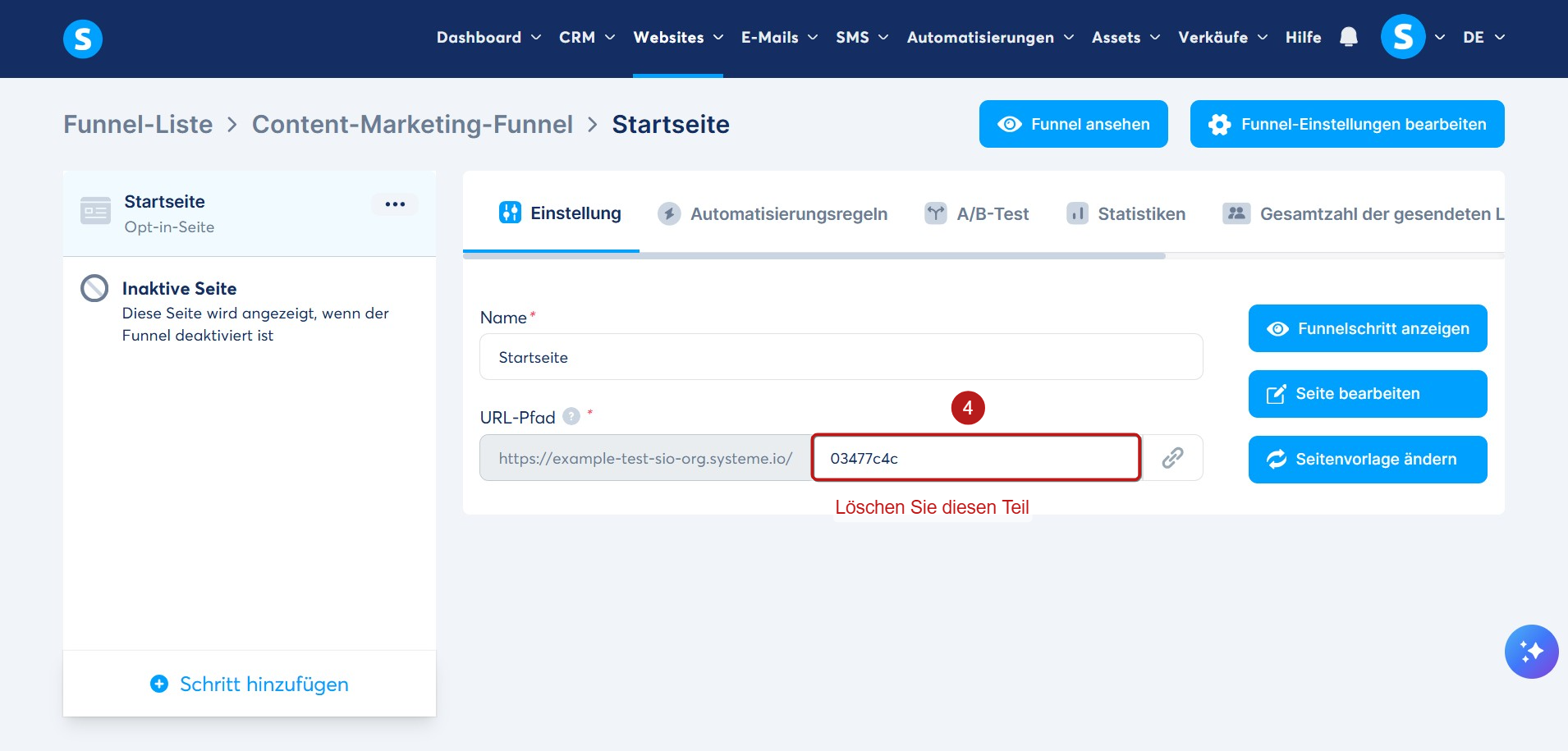Image resolution: width=1568 pixels, height=751 pixels.
Task: Expand the CRM dropdown
Action: point(587,37)
